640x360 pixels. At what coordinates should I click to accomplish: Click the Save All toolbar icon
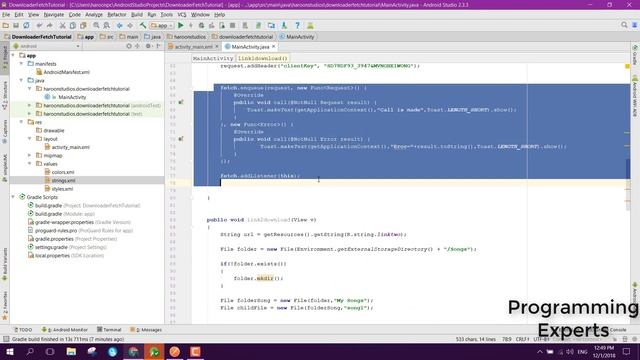16,25
